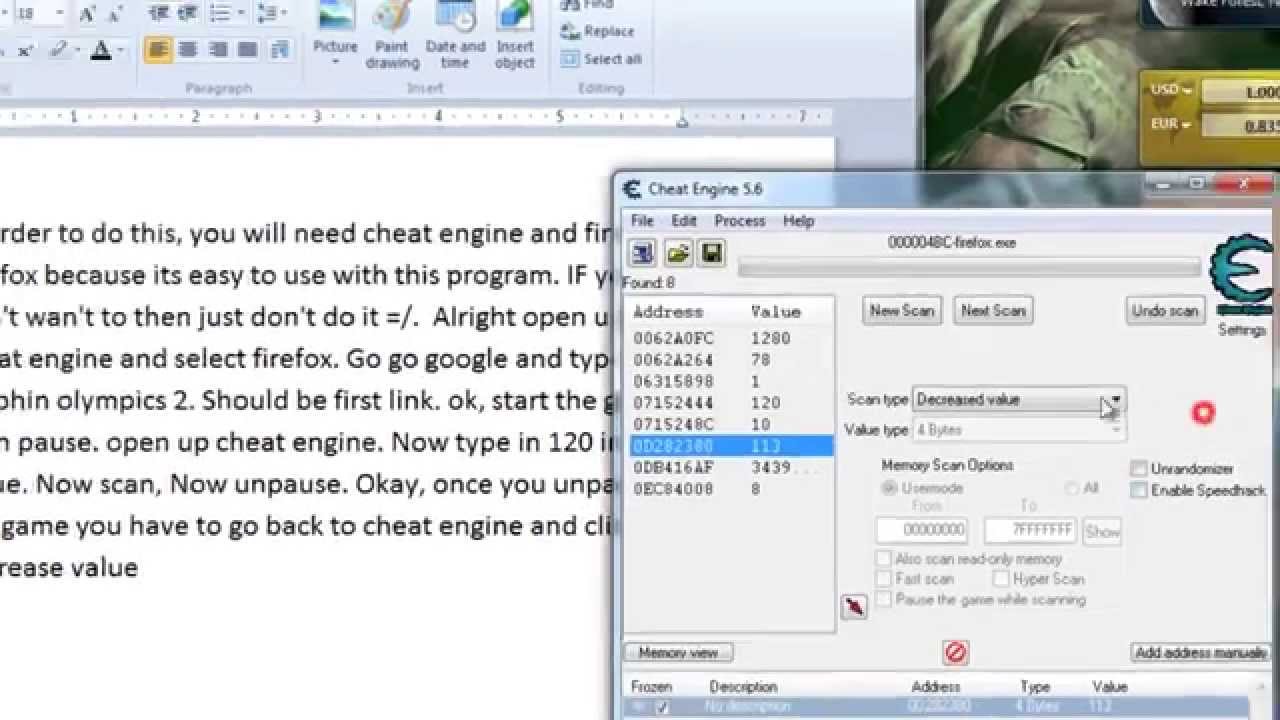Click the New Scan button
This screenshot has width=1280, height=720.
[901, 311]
